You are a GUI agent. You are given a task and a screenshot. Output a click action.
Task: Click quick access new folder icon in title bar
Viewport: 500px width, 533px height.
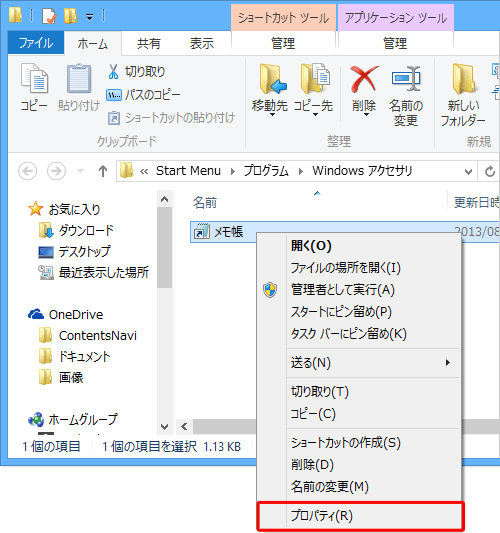coord(70,16)
